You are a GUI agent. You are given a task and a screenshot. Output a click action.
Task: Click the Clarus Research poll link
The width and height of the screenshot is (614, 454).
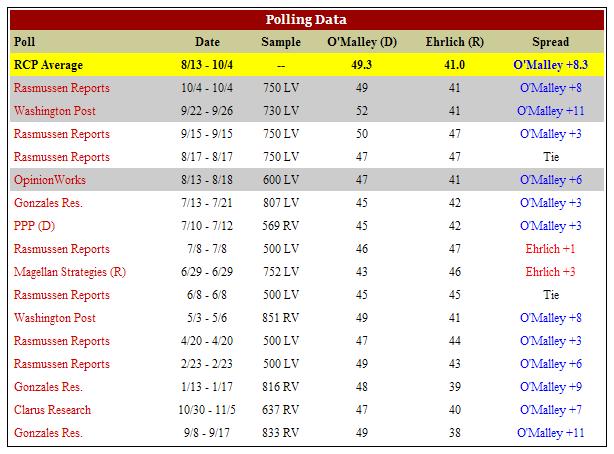click(52, 410)
